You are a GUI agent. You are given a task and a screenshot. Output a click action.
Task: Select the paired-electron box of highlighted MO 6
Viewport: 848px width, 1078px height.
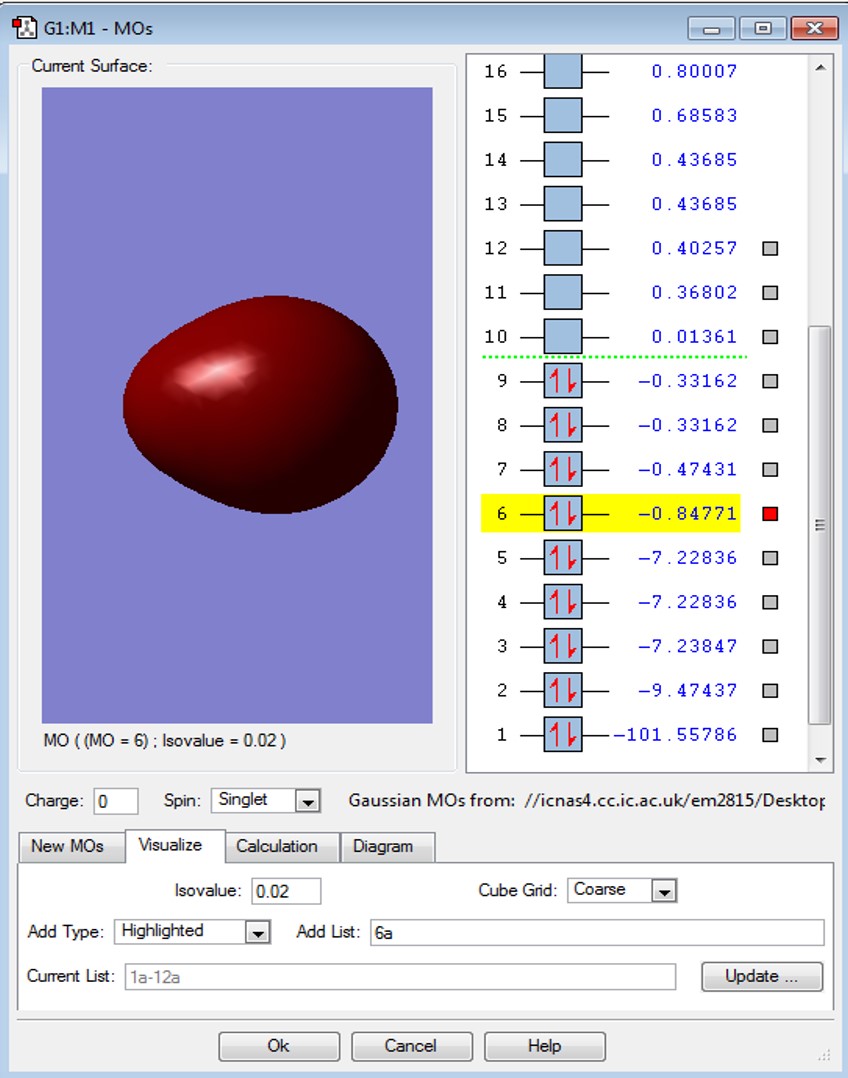click(x=563, y=514)
